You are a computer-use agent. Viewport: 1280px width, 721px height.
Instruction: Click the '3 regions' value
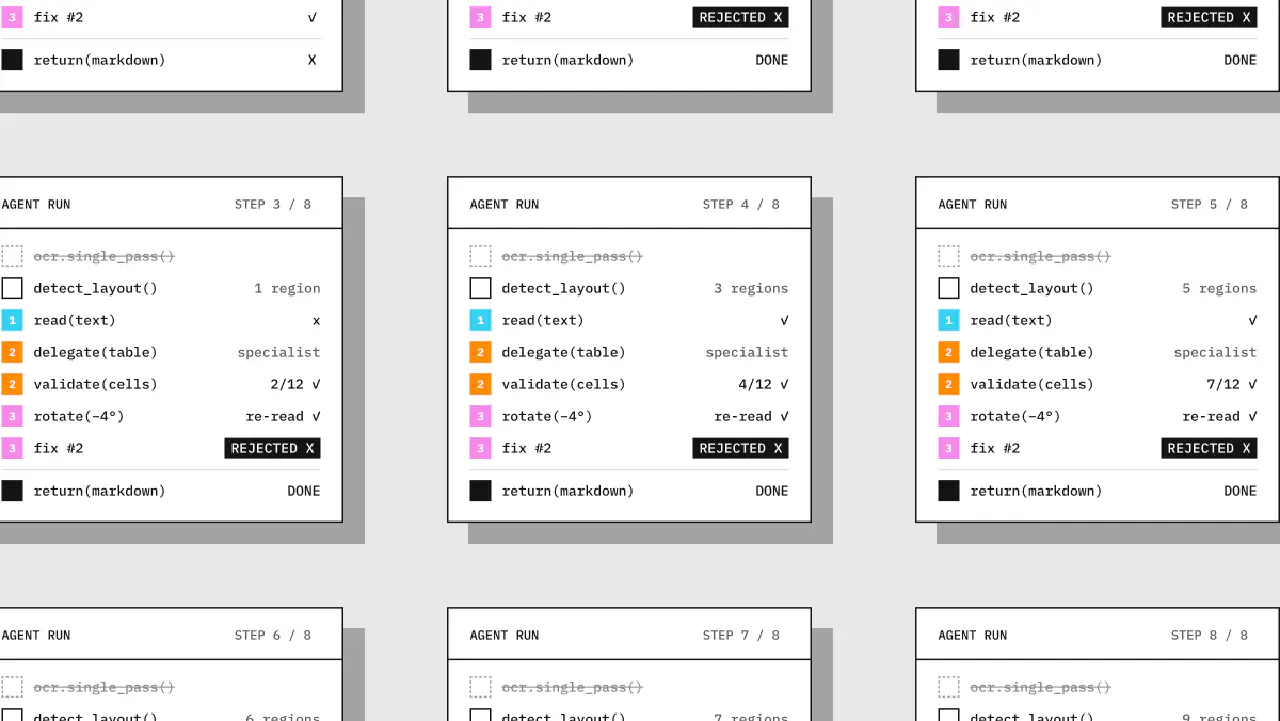[751, 288]
